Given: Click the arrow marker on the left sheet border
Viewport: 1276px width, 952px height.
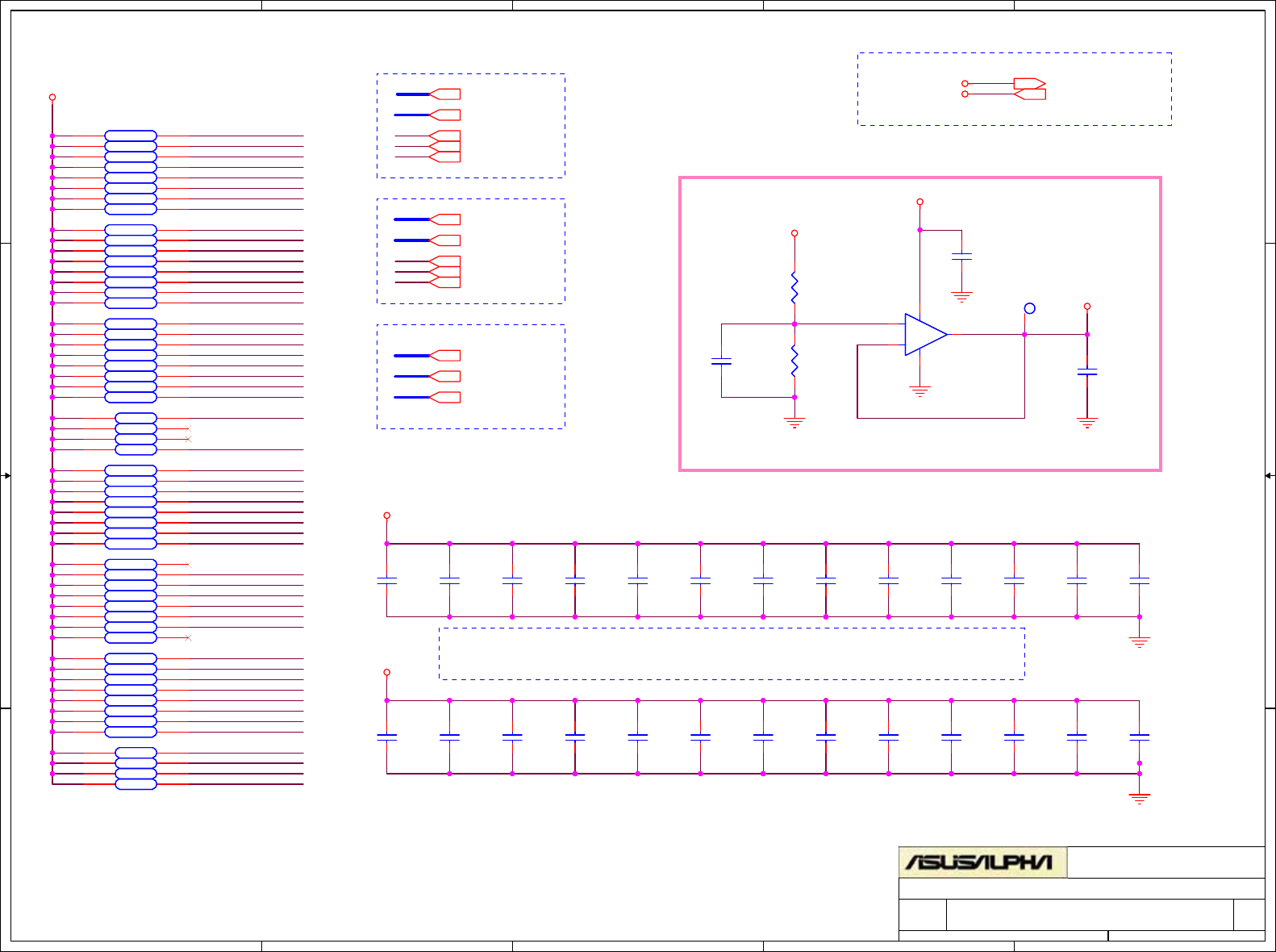Looking at the screenshot, I should click(6, 476).
